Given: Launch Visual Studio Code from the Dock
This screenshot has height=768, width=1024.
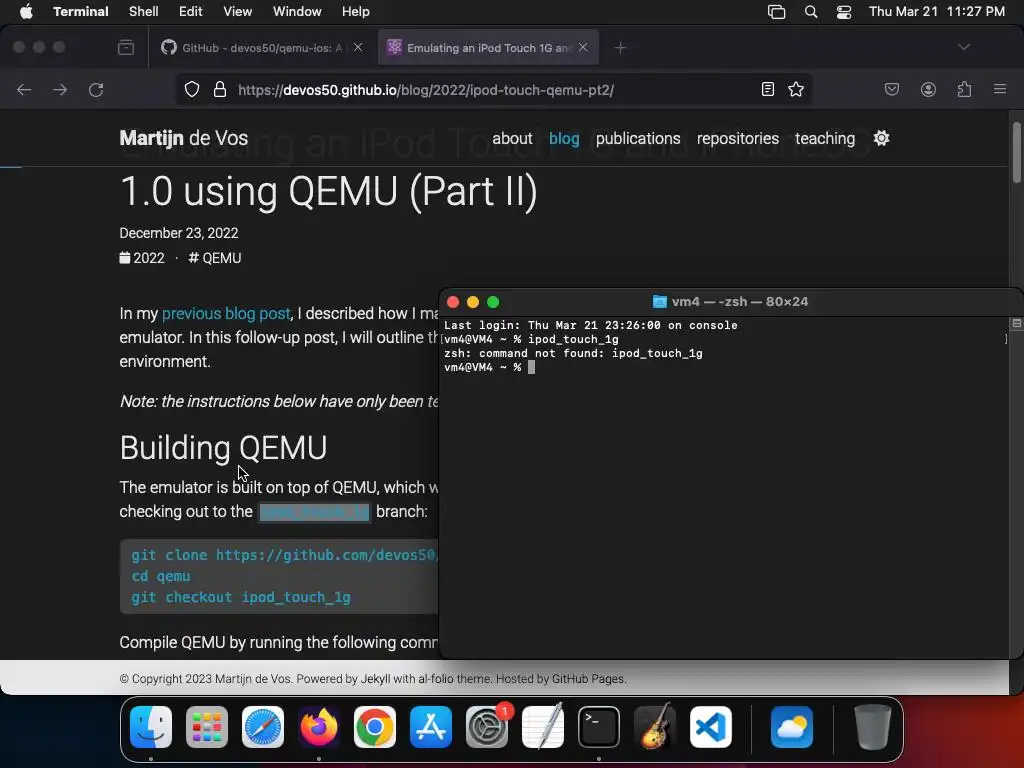Looking at the screenshot, I should tap(711, 727).
